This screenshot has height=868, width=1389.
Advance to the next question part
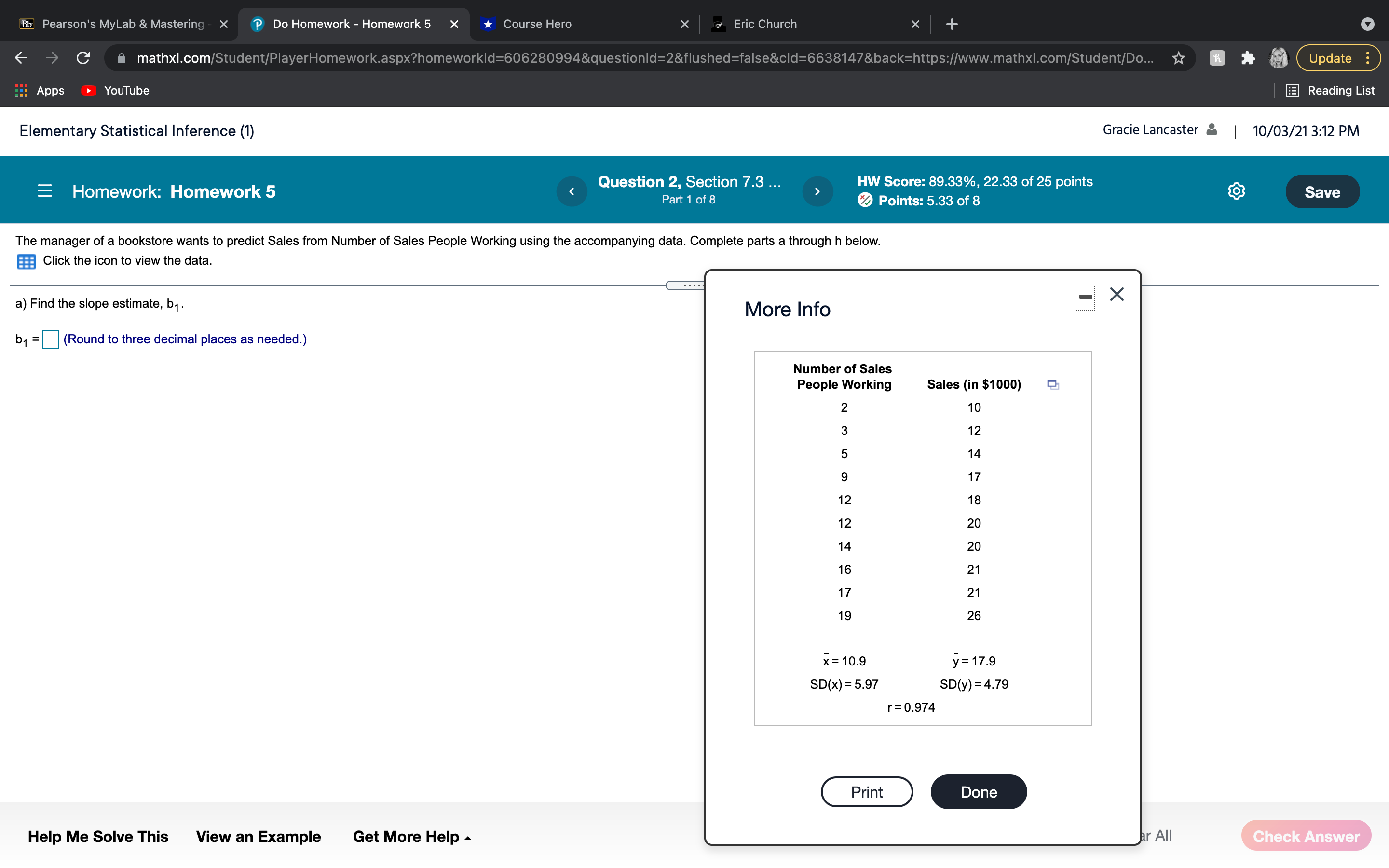(x=817, y=191)
